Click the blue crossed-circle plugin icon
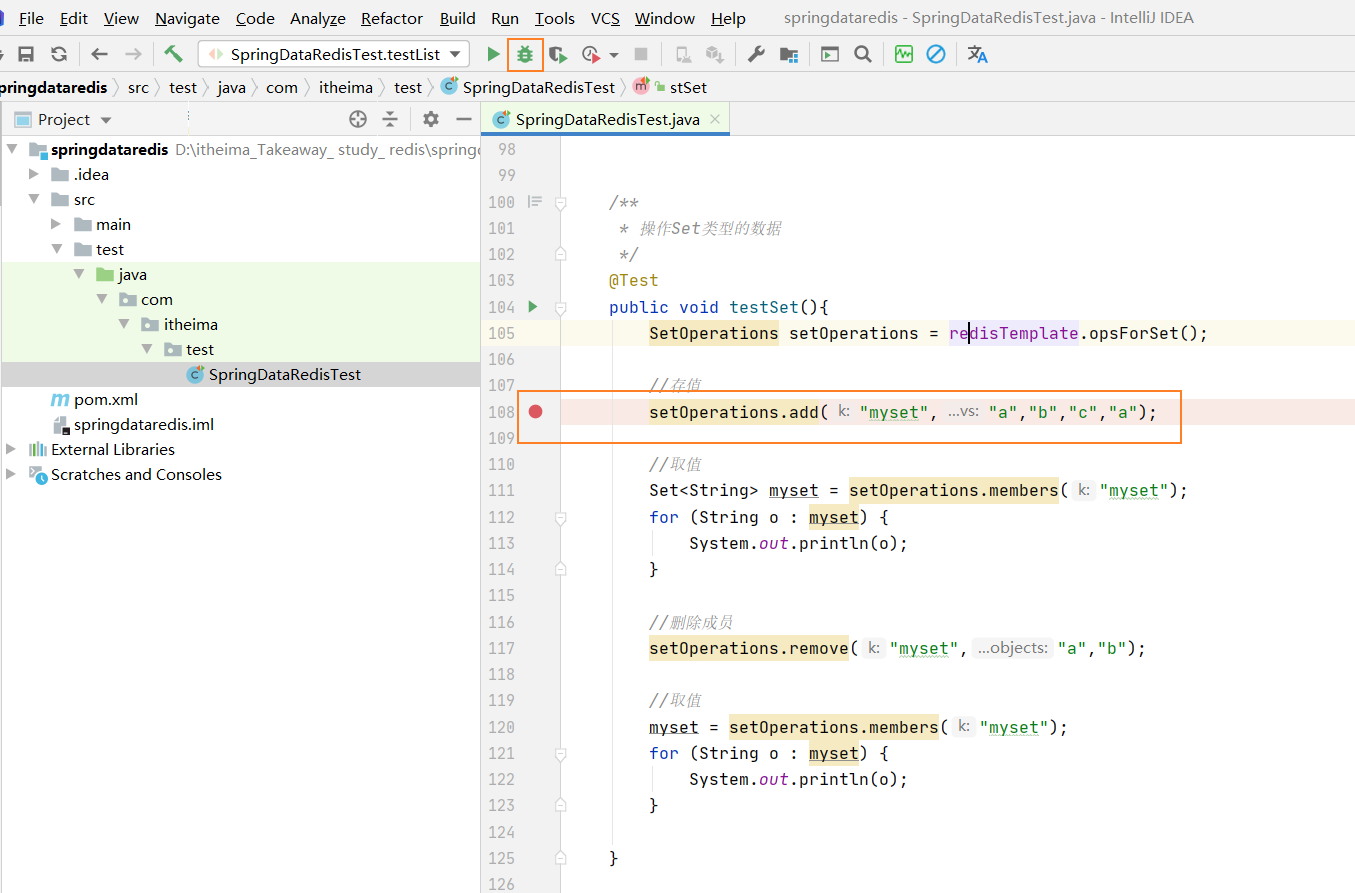 click(x=936, y=54)
